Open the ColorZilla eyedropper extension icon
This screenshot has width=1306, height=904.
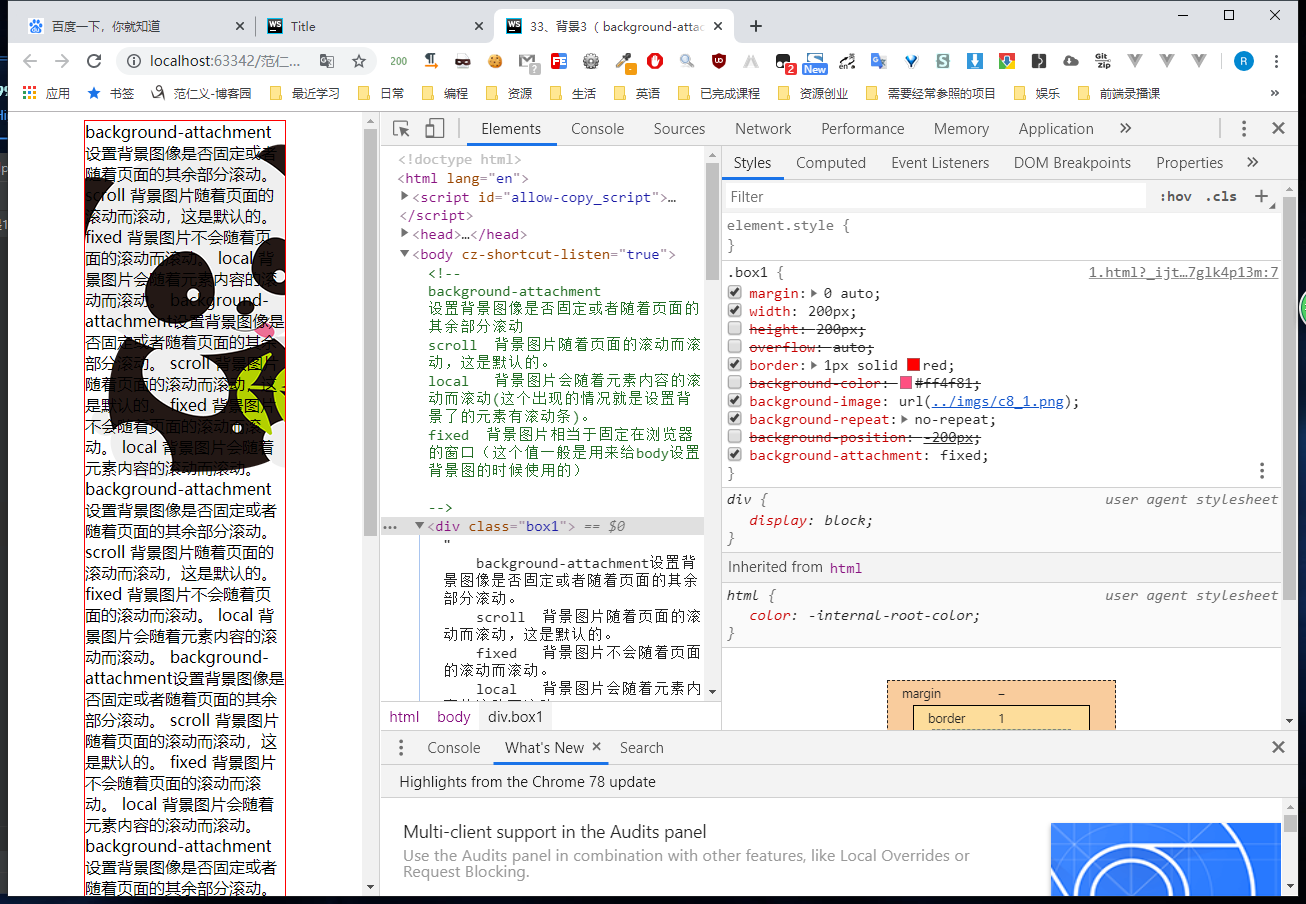(x=624, y=62)
